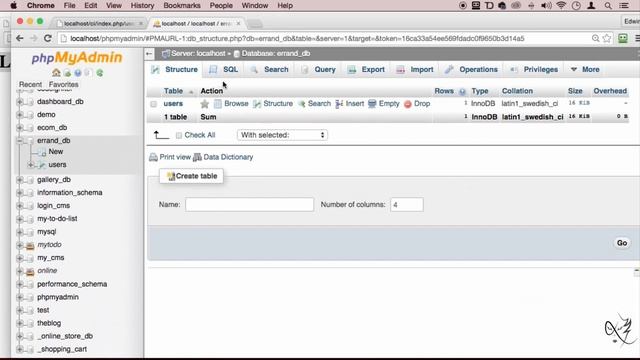This screenshot has width=640, height=360.
Task: Switch to first localhost Chrome tab
Action: [99, 24]
